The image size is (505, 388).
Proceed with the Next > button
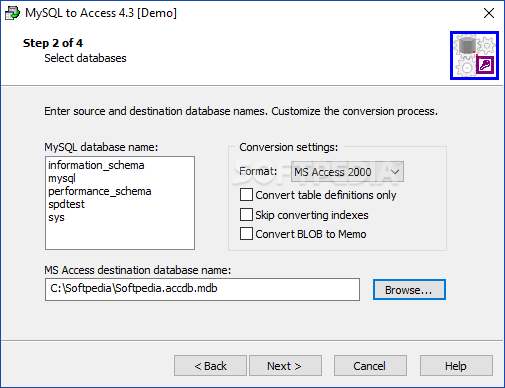point(285,366)
